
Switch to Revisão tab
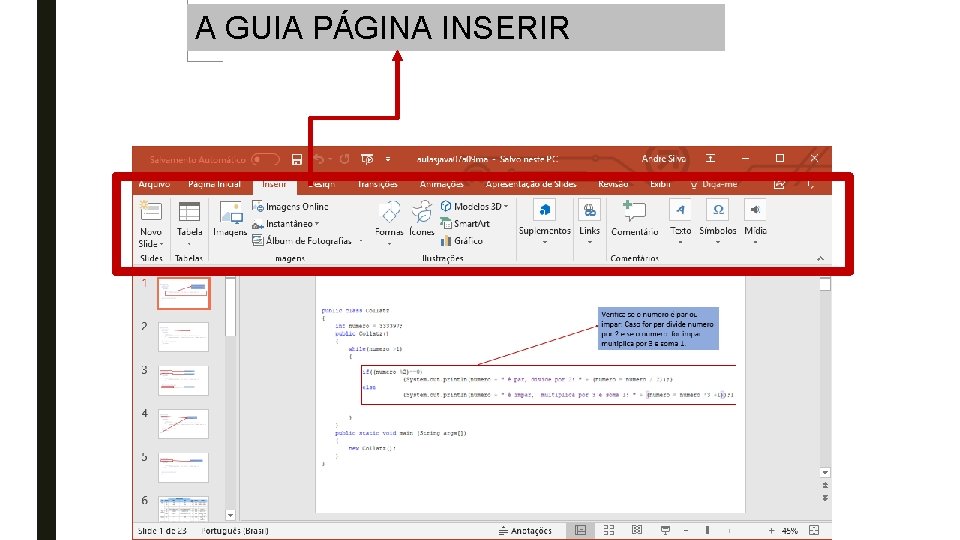point(613,184)
